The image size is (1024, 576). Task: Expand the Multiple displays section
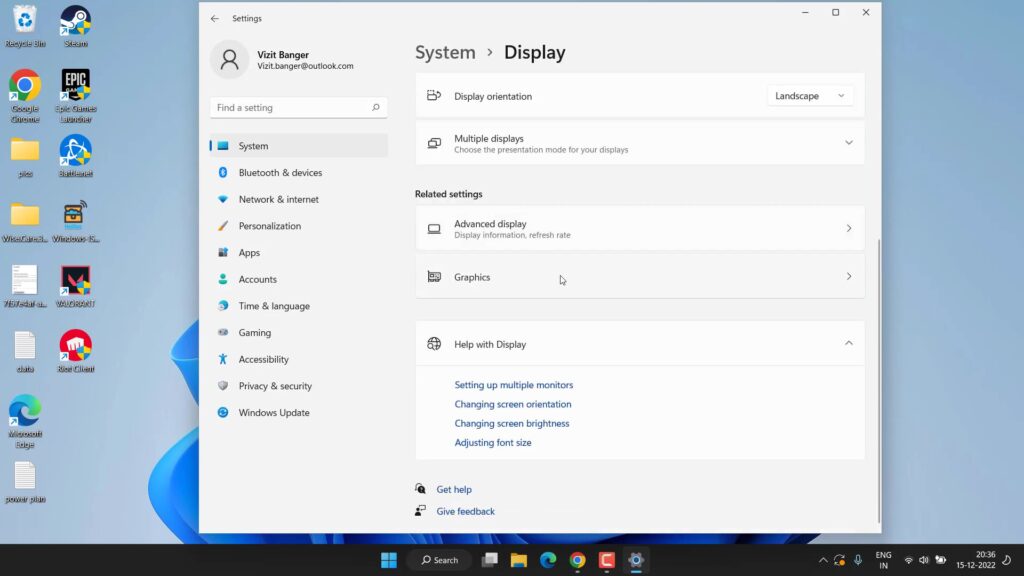click(x=848, y=143)
